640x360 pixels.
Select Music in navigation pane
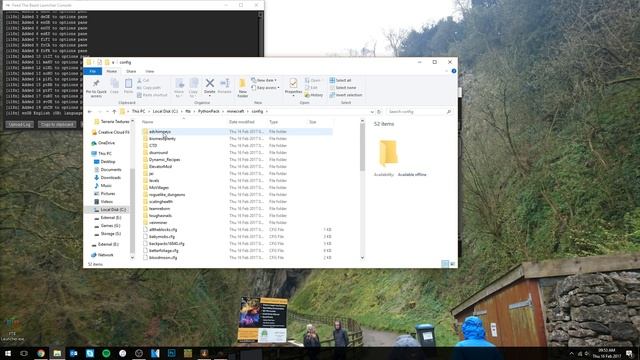point(106,186)
